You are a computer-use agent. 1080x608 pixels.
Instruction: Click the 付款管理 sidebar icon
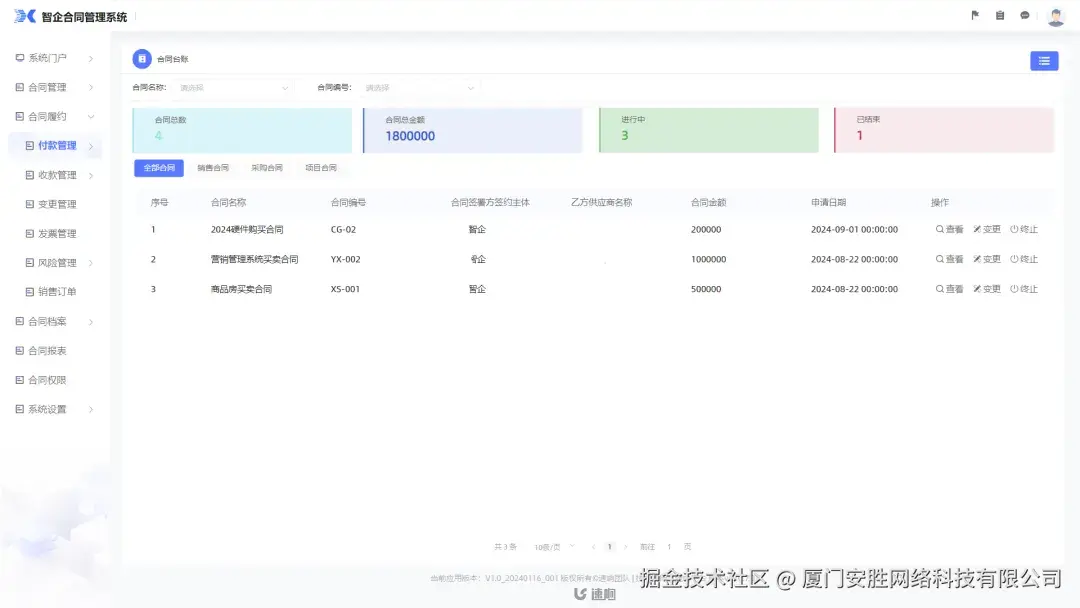click(30, 145)
